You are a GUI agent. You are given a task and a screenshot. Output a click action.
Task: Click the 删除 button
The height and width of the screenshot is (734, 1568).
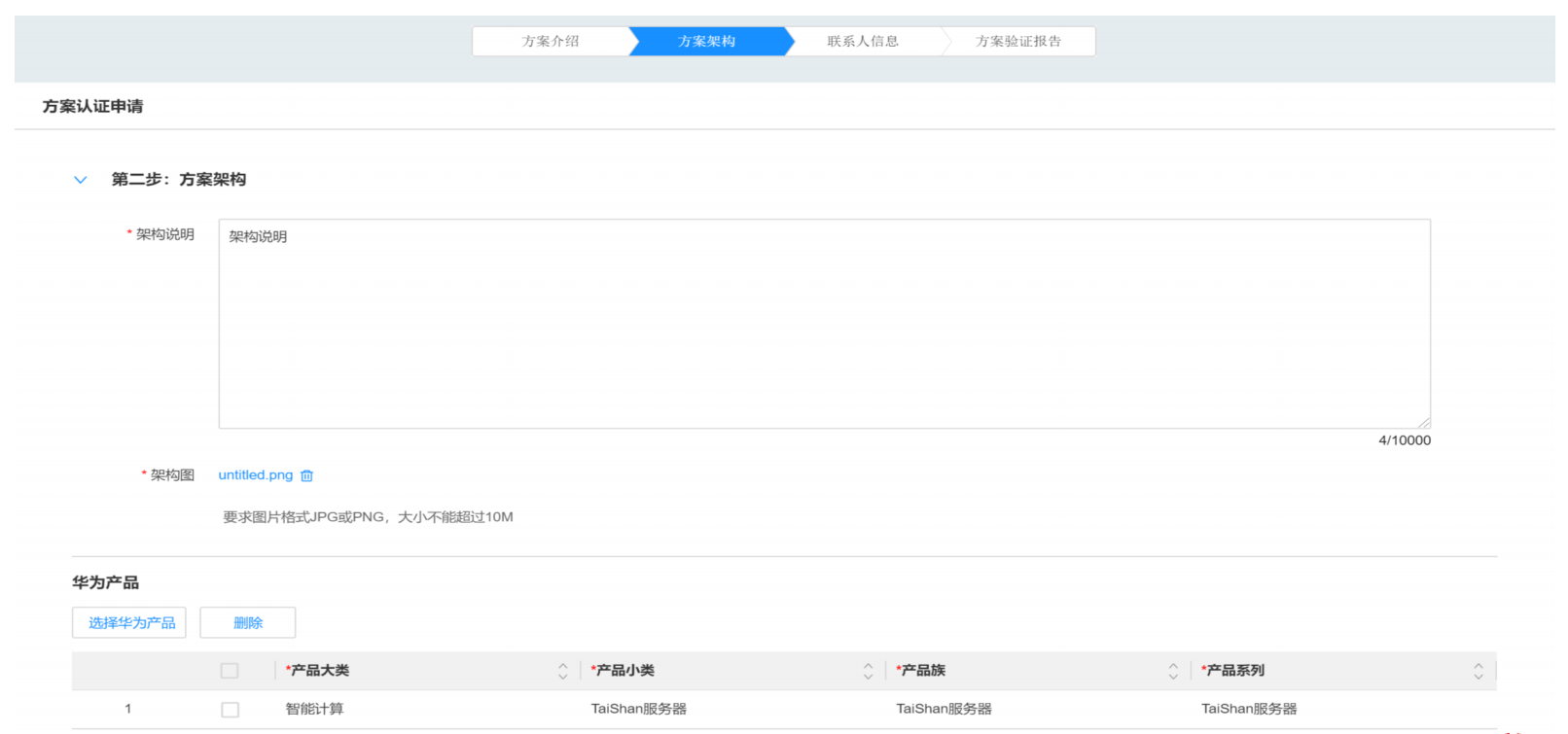point(248,622)
